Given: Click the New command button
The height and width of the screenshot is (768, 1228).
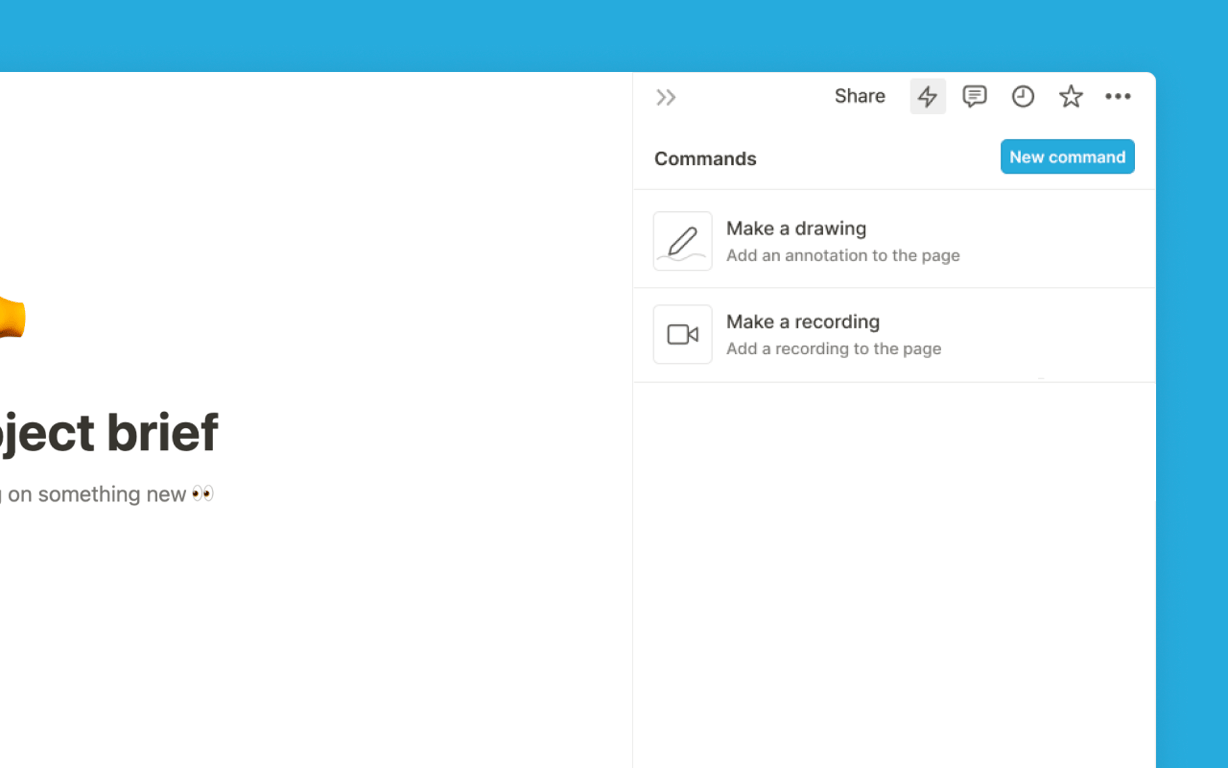Looking at the screenshot, I should click(x=1067, y=157).
